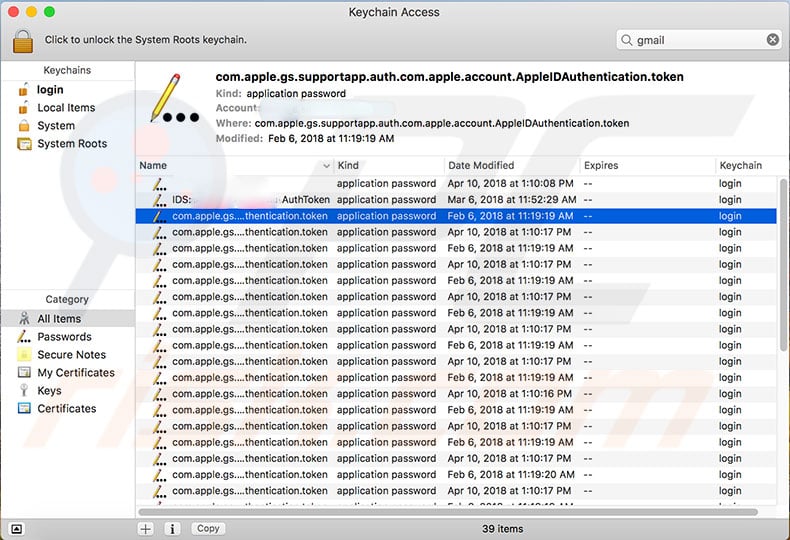Open the Secure Notes category

point(71,355)
